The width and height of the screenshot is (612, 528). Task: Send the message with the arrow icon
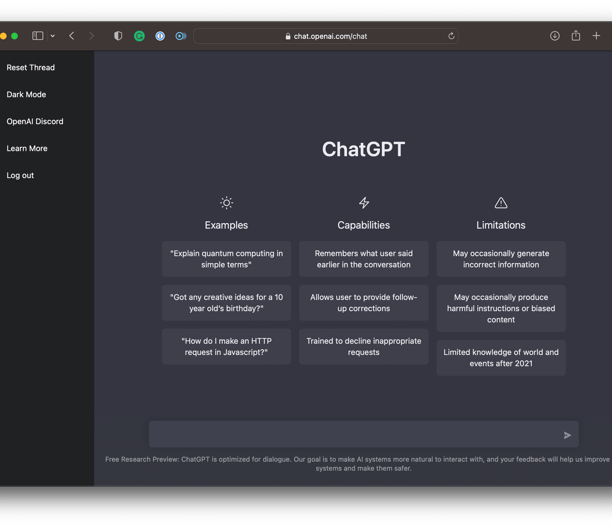567,435
